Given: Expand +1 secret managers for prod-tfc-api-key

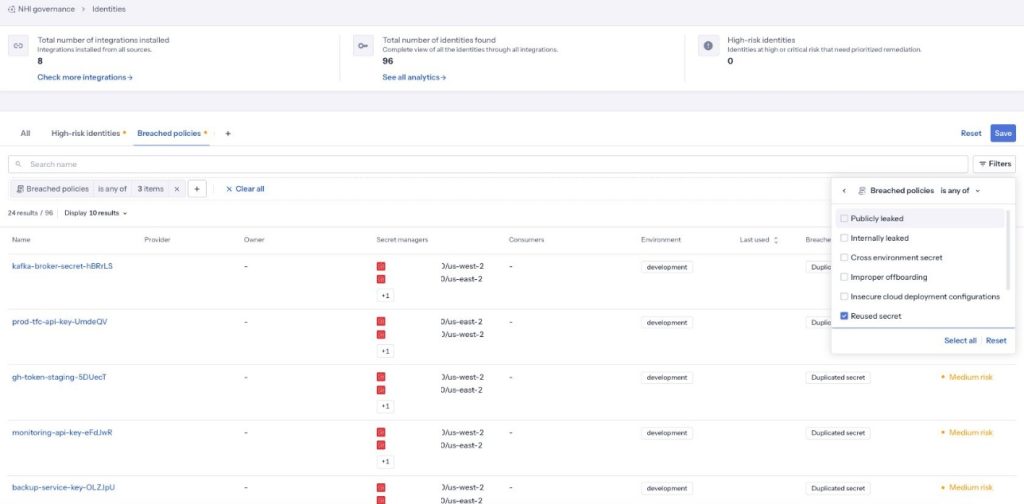Looking at the screenshot, I should 385,351.
